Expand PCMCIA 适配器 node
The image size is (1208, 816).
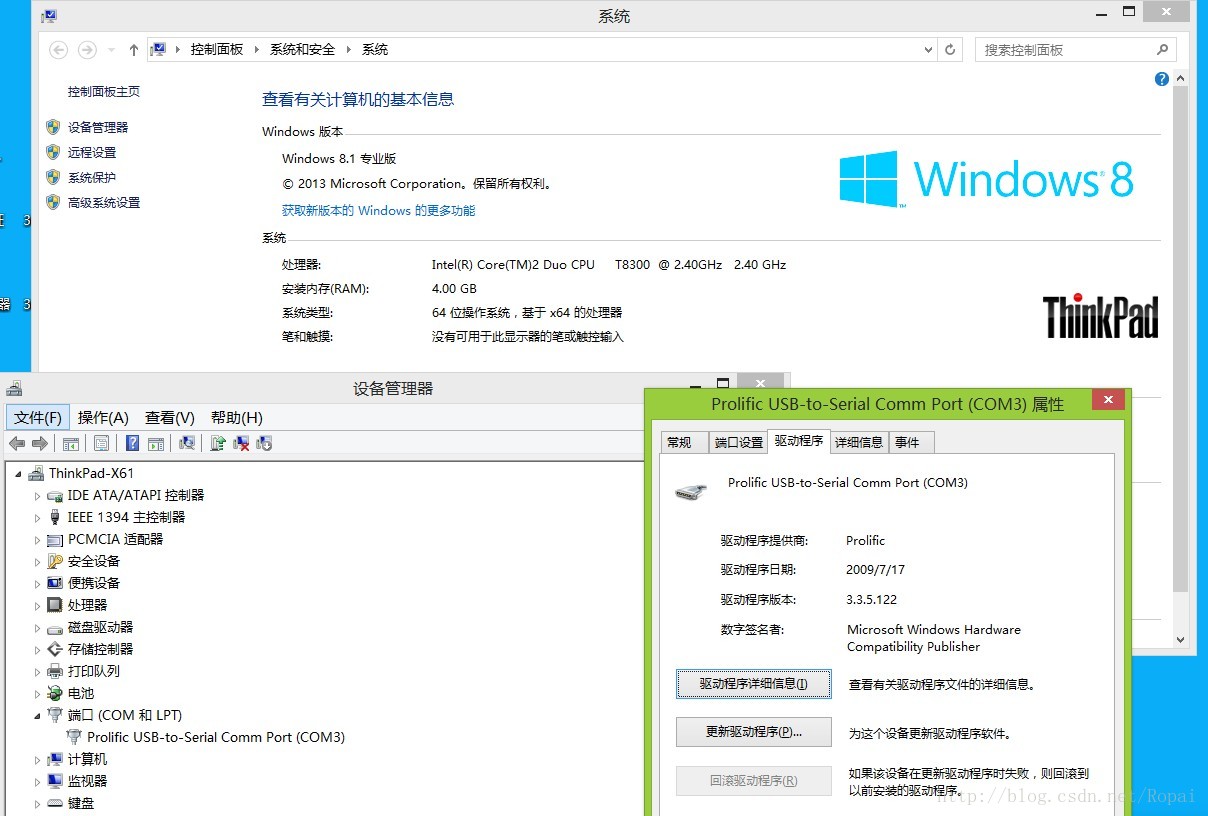click(38, 539)
